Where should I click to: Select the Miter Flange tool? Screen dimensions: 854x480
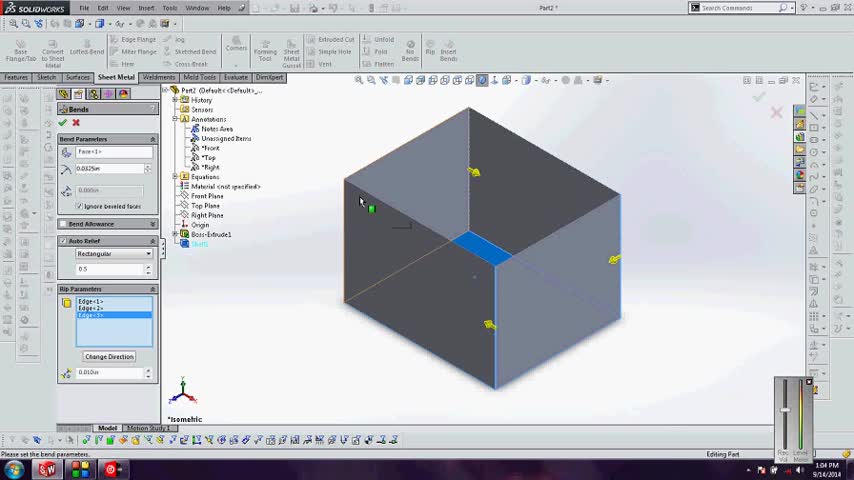pyautogui.click(x=133, y=52)
